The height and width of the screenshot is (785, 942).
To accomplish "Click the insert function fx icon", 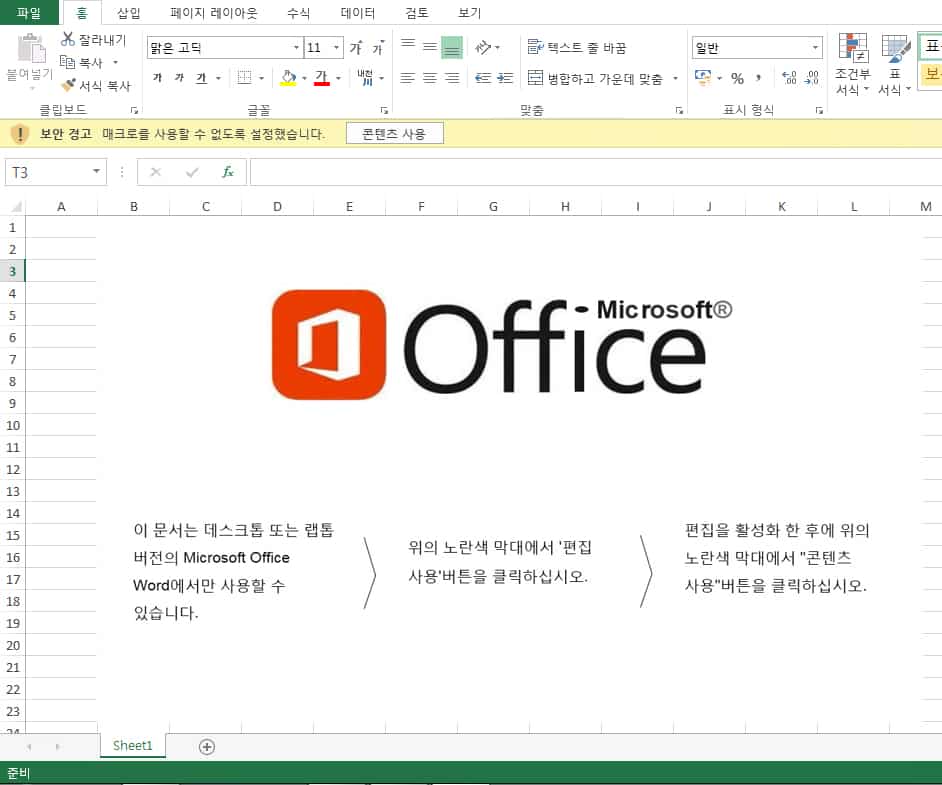I will (227, 172).
